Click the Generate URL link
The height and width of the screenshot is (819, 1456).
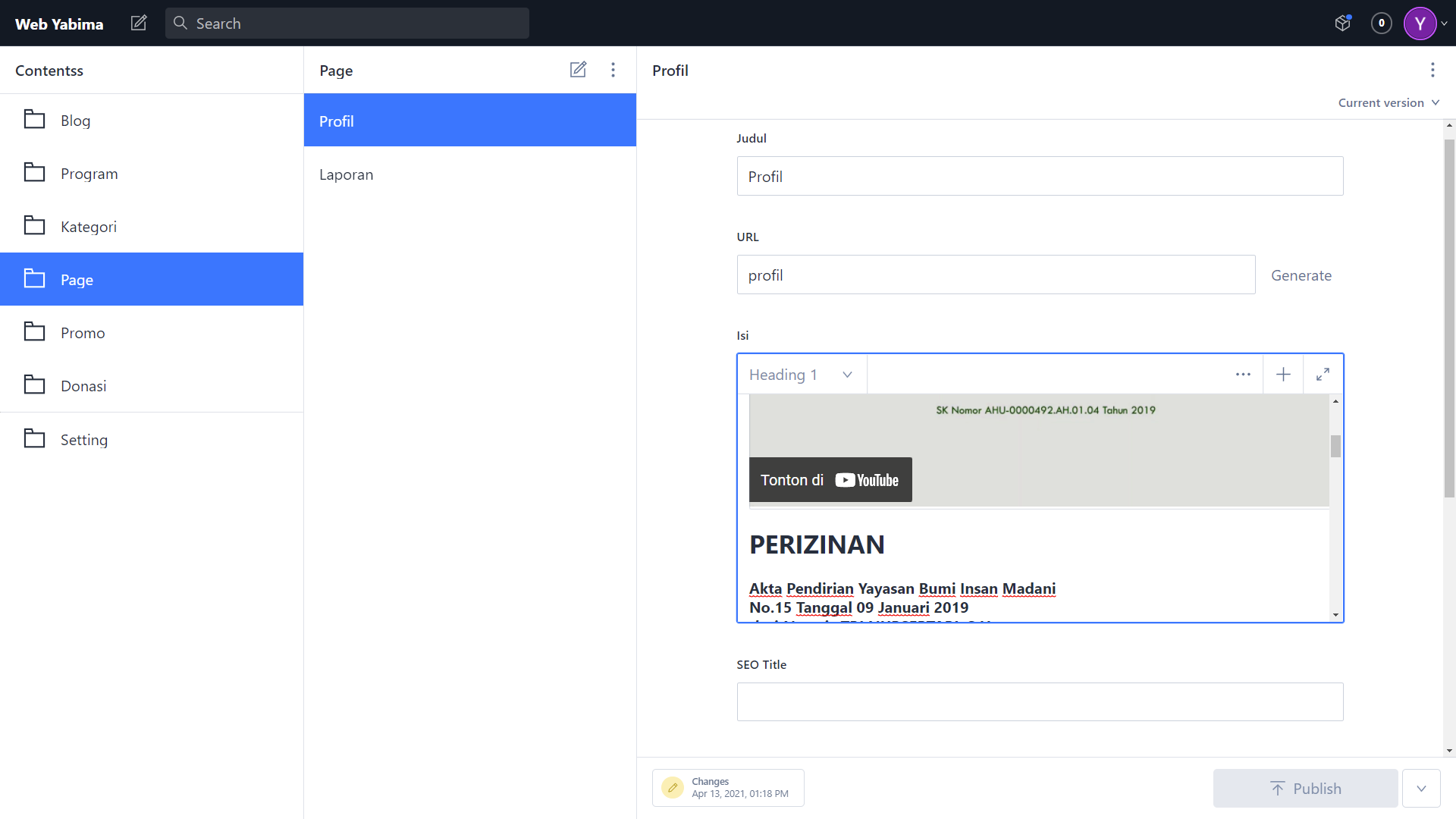(1301, 275)
